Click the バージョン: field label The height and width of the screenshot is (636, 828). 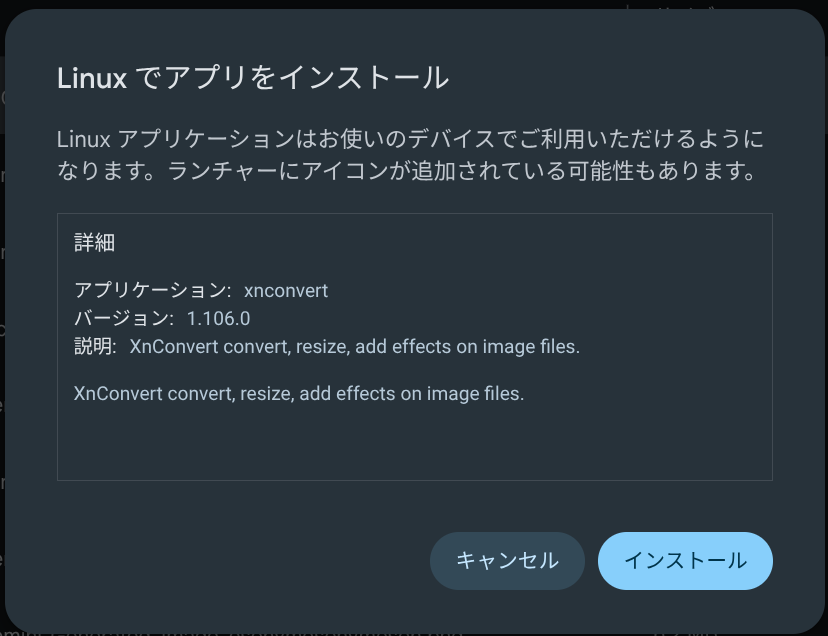tap(124, 319)
